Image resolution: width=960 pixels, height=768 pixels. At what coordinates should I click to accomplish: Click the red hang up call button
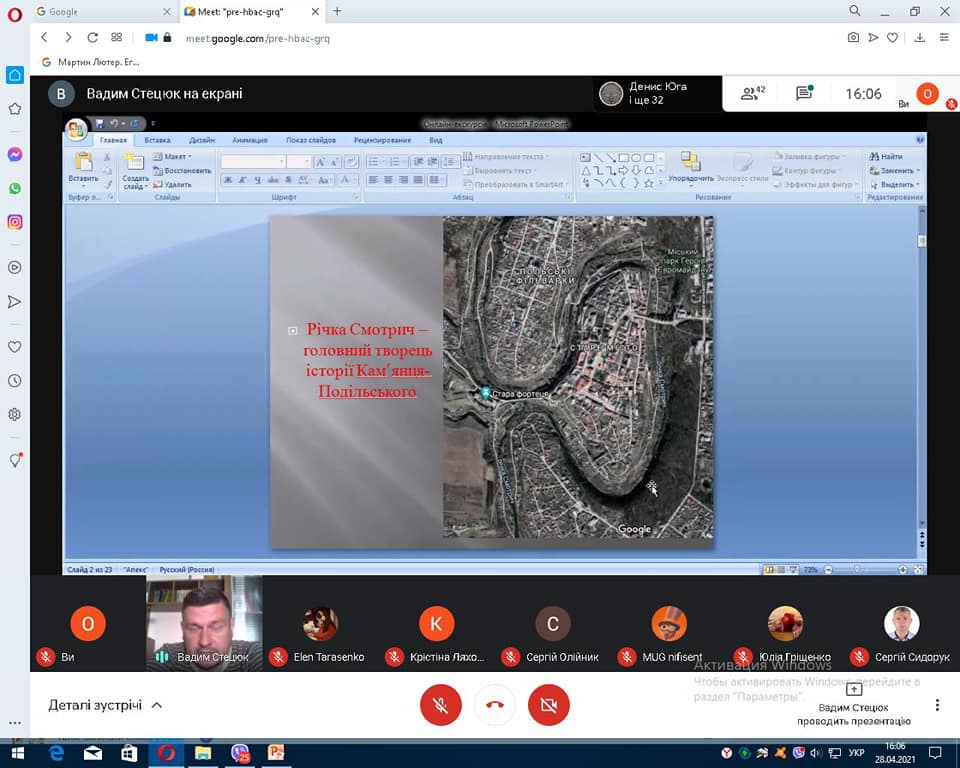[494, 705]
